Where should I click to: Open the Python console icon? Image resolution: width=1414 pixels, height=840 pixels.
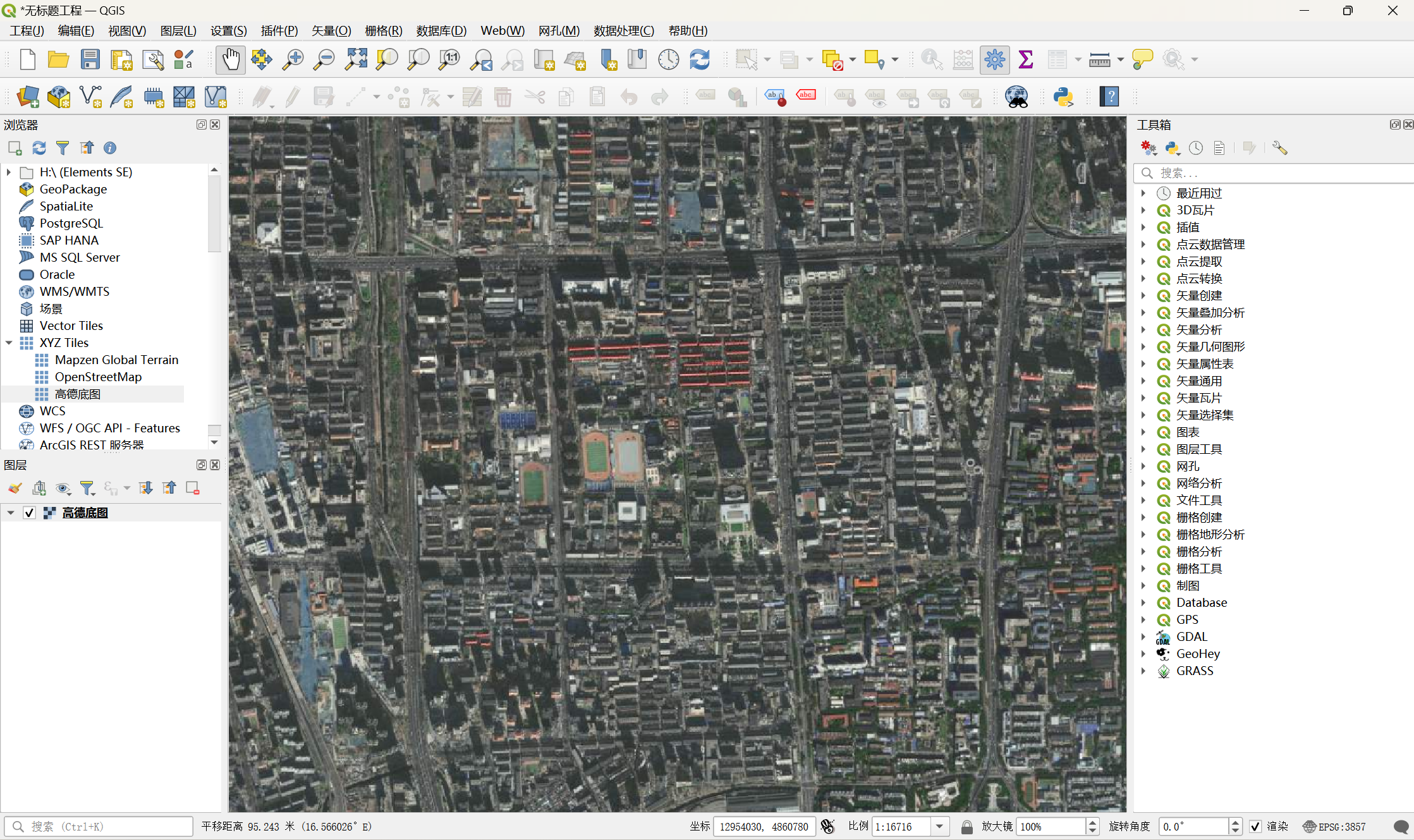[x=1063, y=97]
